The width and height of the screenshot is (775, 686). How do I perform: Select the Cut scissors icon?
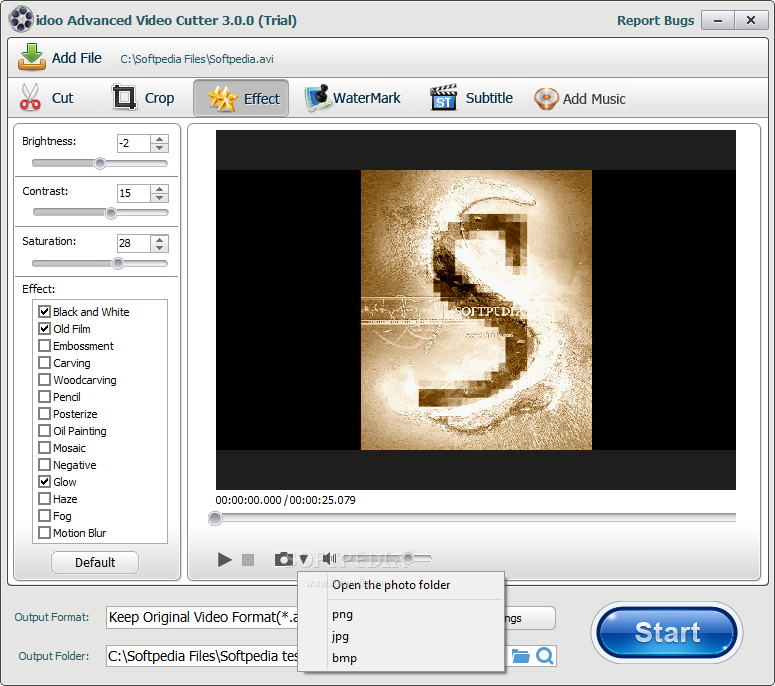pyautogui.click(x=30, y=97)
